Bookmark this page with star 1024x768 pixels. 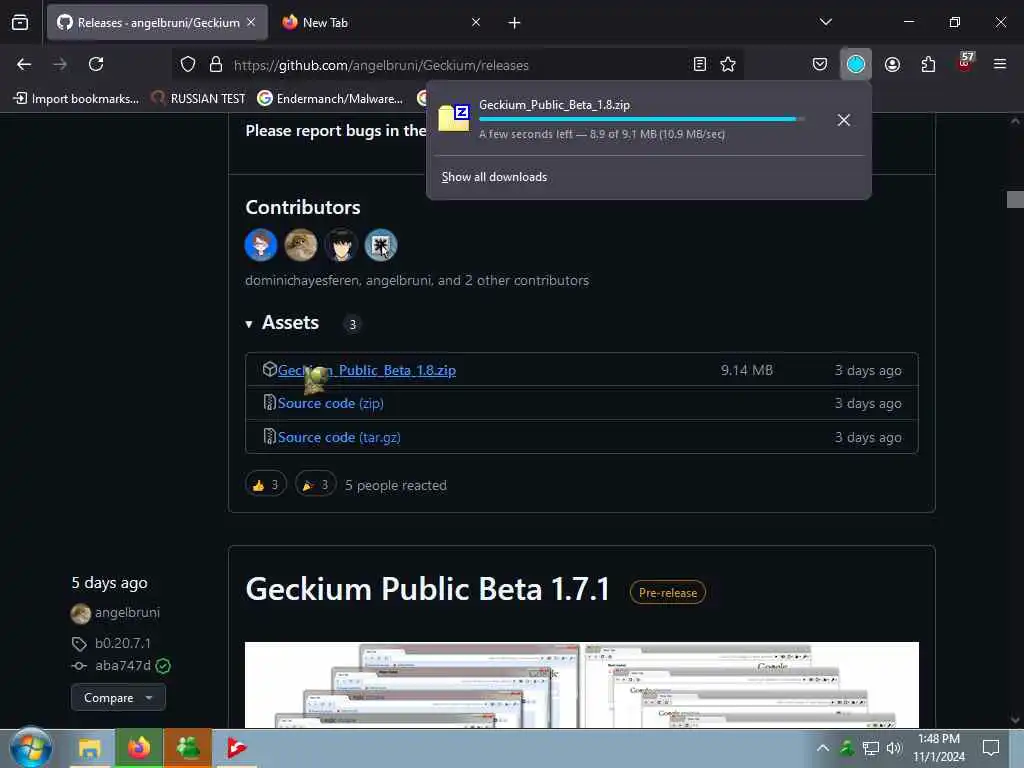728,64
